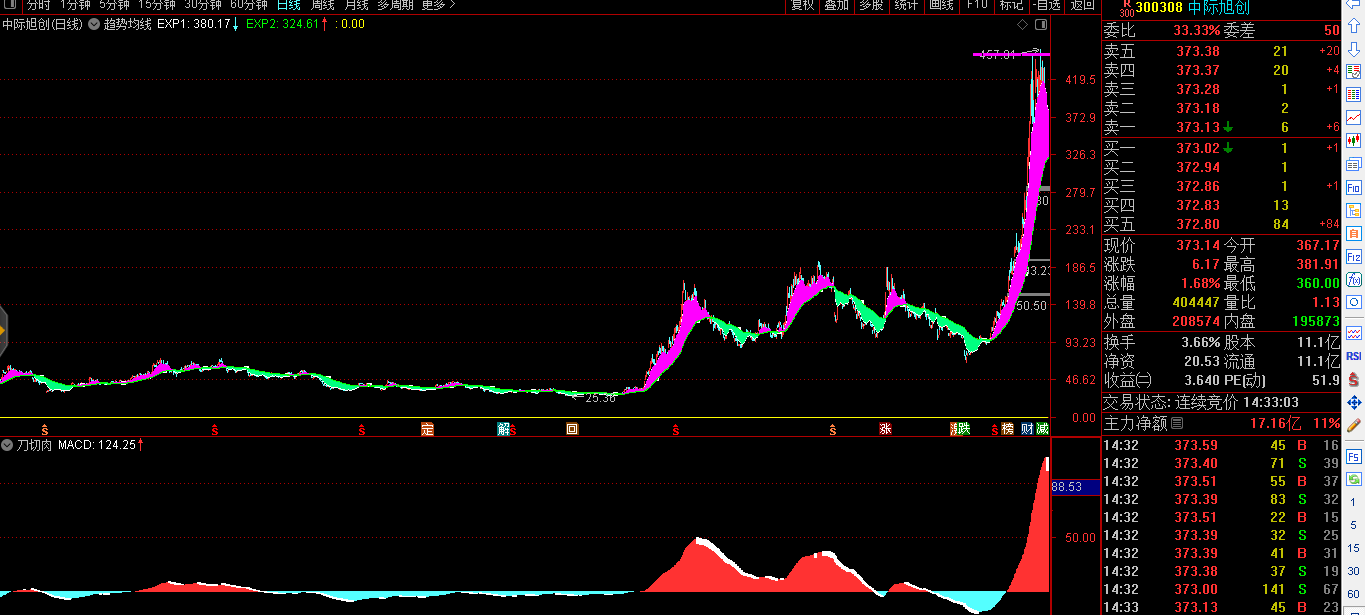
Task: Toggle the panel icon left of 分时
Action: 9,5
